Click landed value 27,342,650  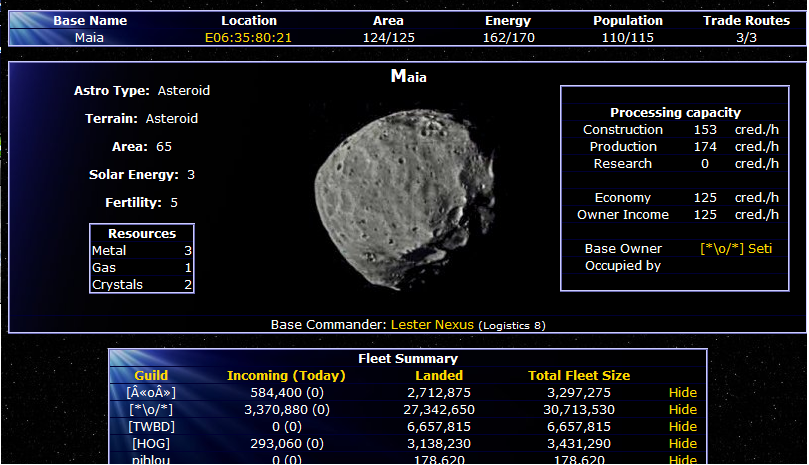tap(439, 409)
